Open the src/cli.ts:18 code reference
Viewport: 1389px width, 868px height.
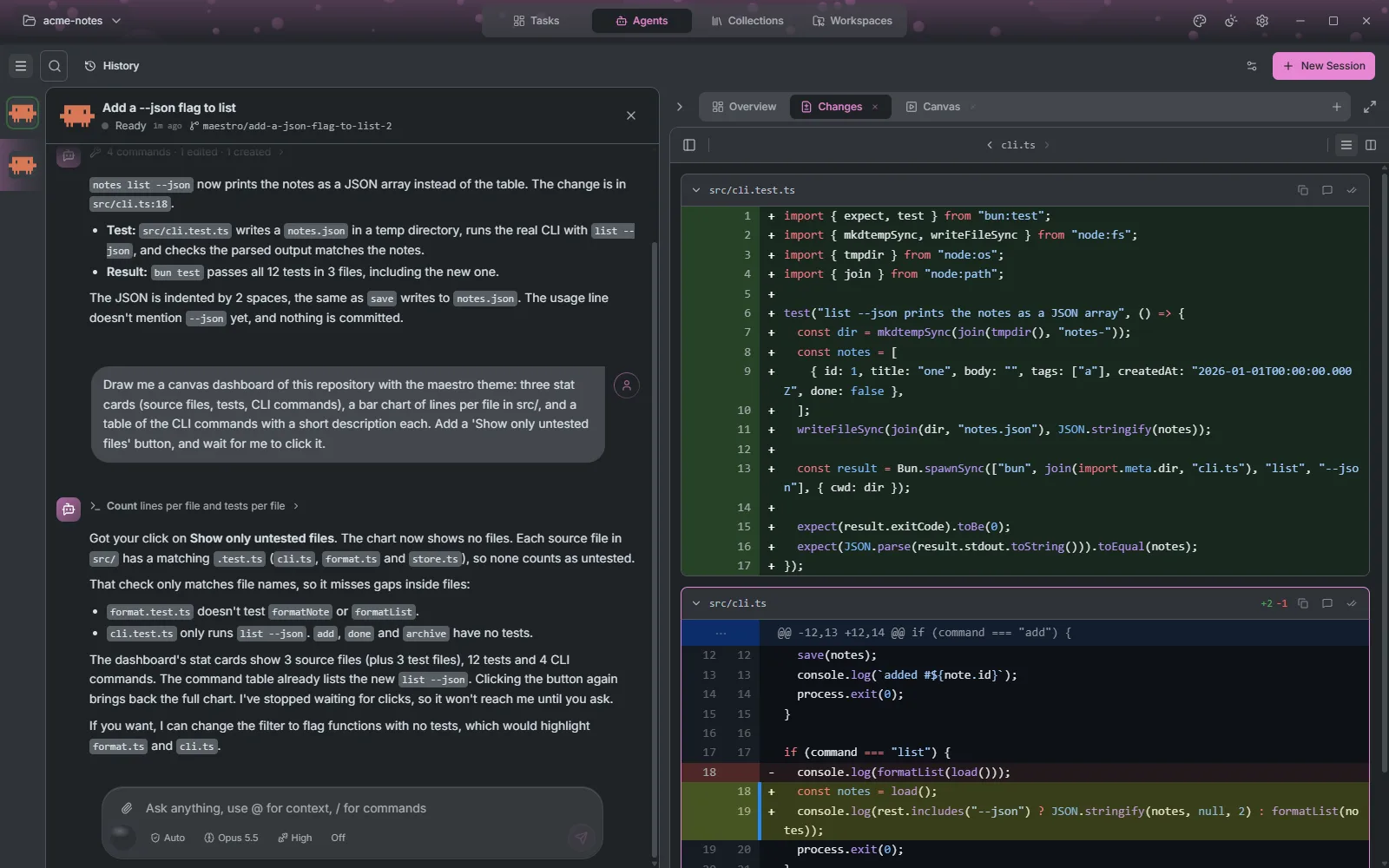(130, 204)
